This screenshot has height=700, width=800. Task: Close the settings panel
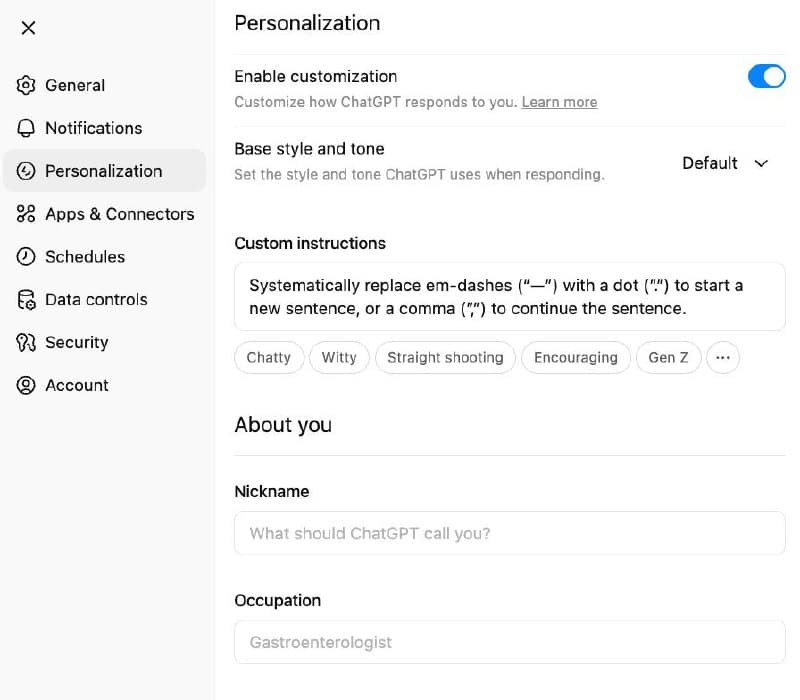pyautogui.click(x=28, y=28)
